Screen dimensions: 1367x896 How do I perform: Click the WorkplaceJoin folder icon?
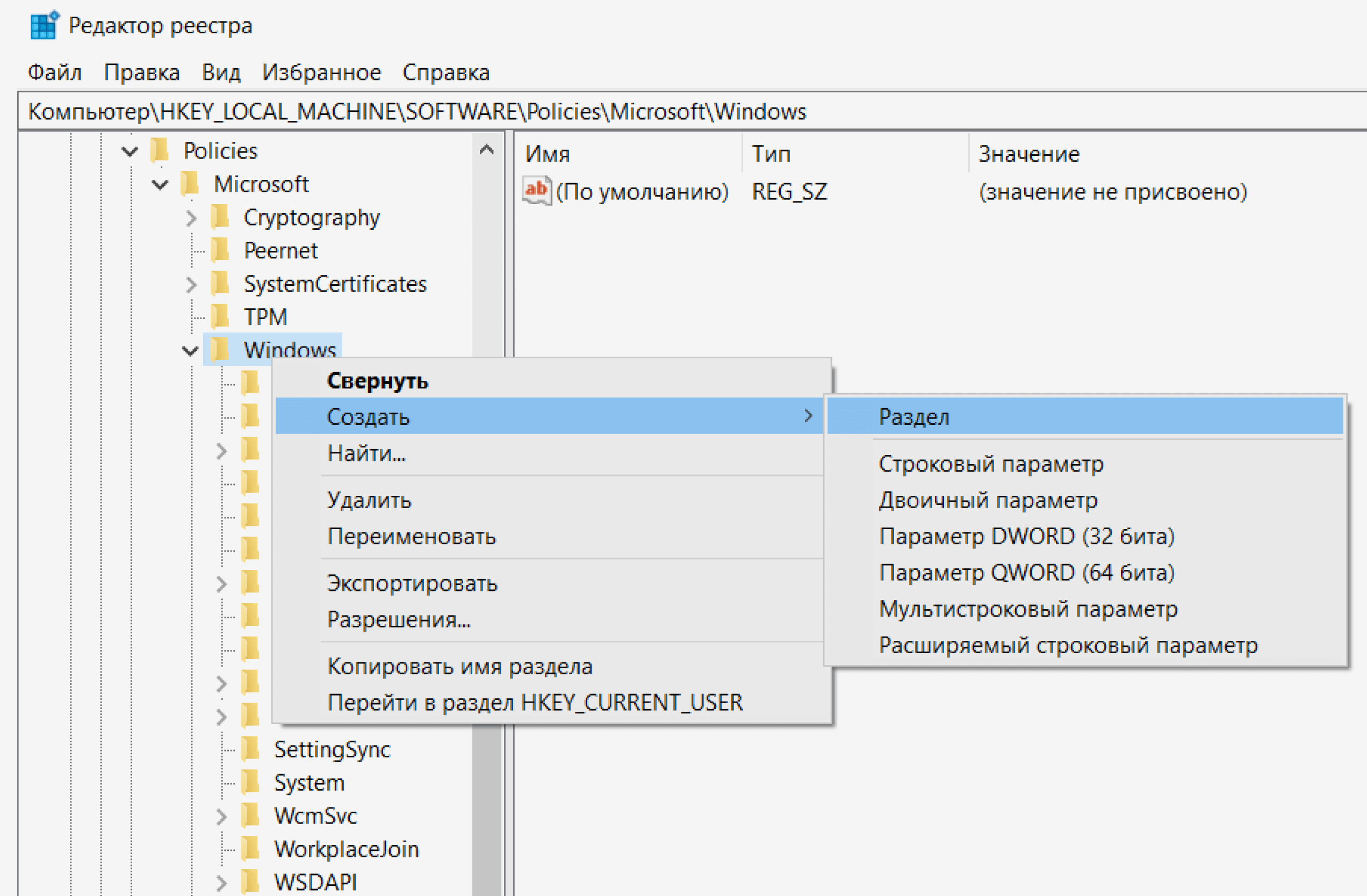click(x=250, y=849)
